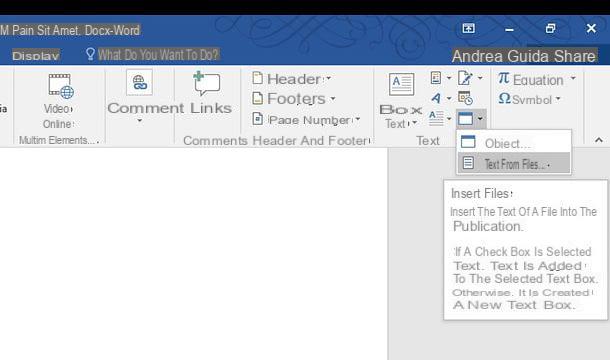Click the Andrea Guida account name
Image resolution: width=610 pixels, height=360 pixels.
click(501, 56)
